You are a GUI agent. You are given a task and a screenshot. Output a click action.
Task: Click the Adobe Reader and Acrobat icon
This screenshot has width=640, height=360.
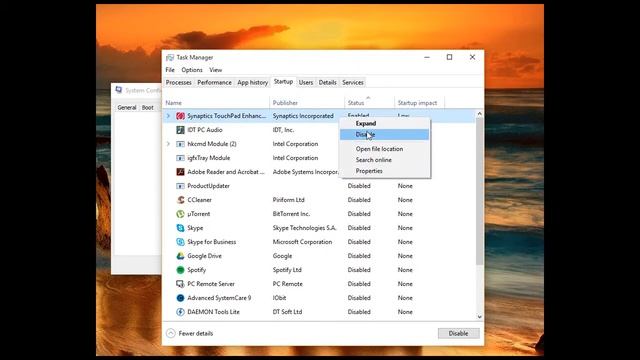180,172
